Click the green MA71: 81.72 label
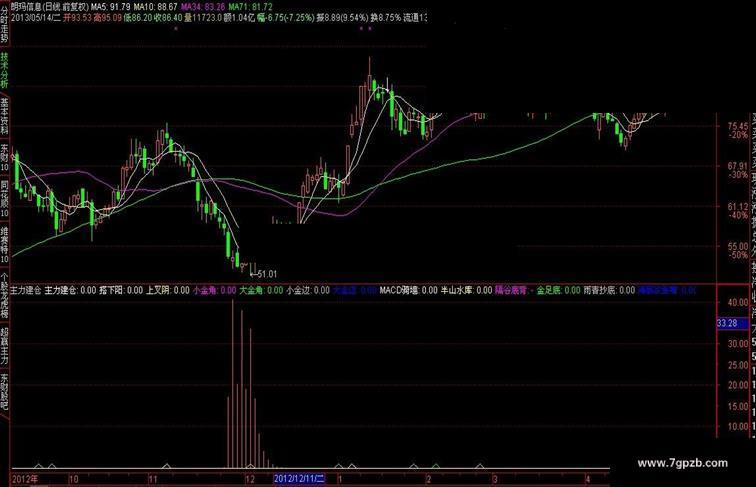This screenshot has width=756, height=487. [250, 7]
